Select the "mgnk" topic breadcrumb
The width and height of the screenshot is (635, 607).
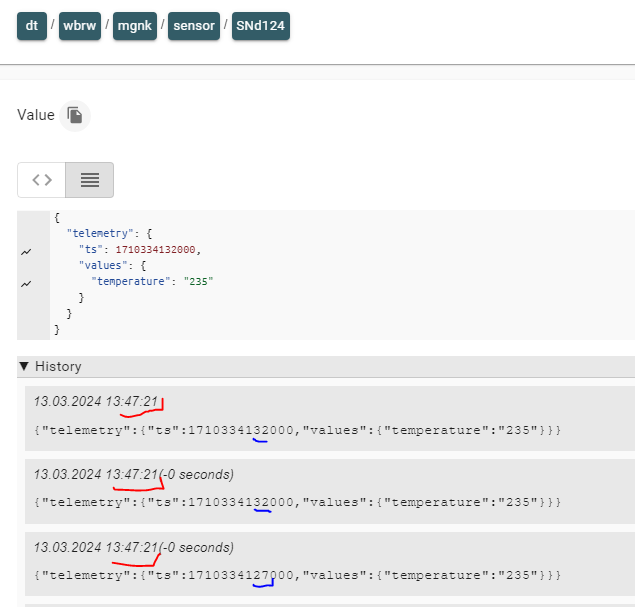point(135,26)
